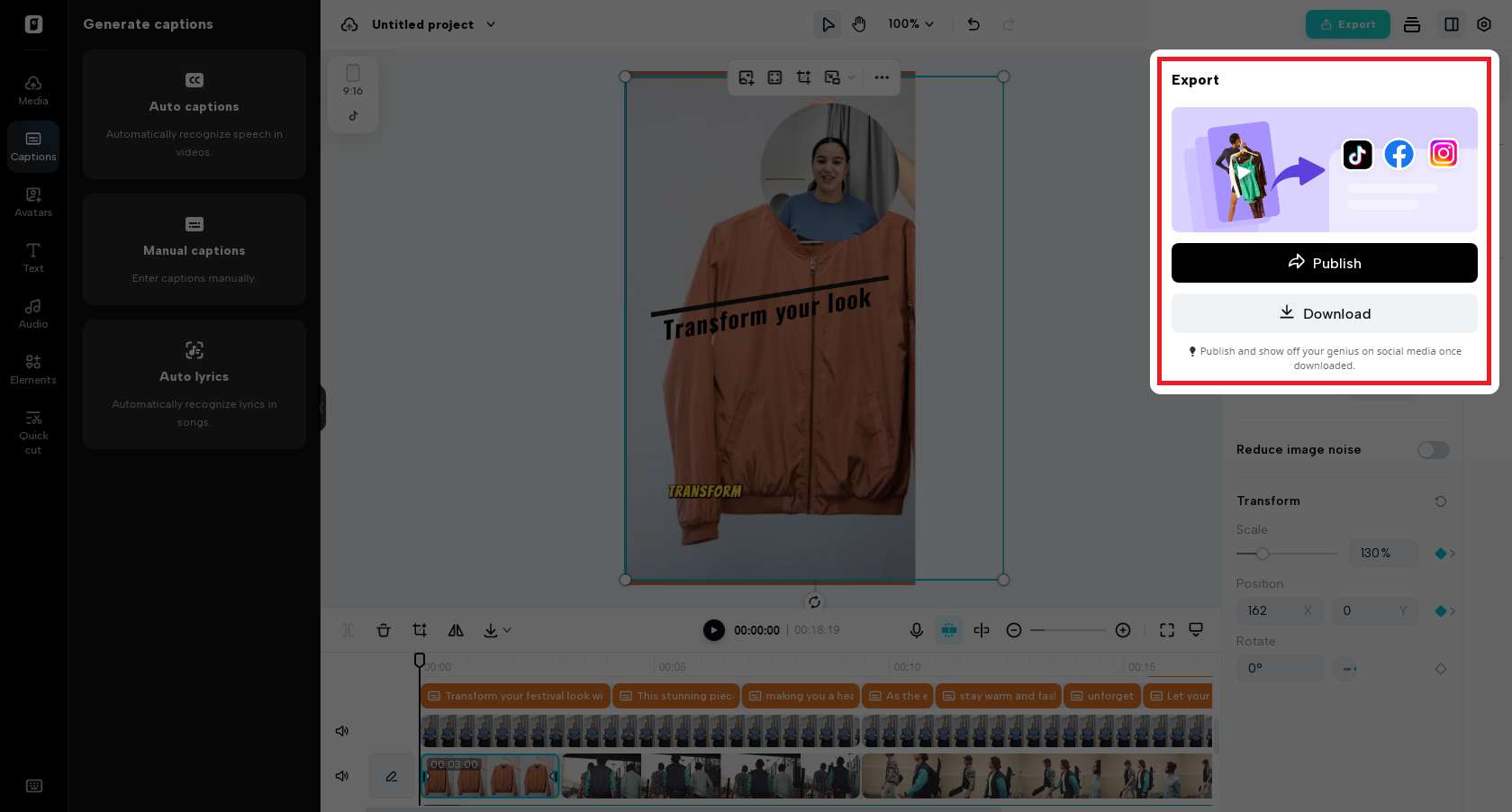Screen dimensions: 1512x812
Task: Toggle a keyframe on the Scale property
Action: pos(1441,554)
